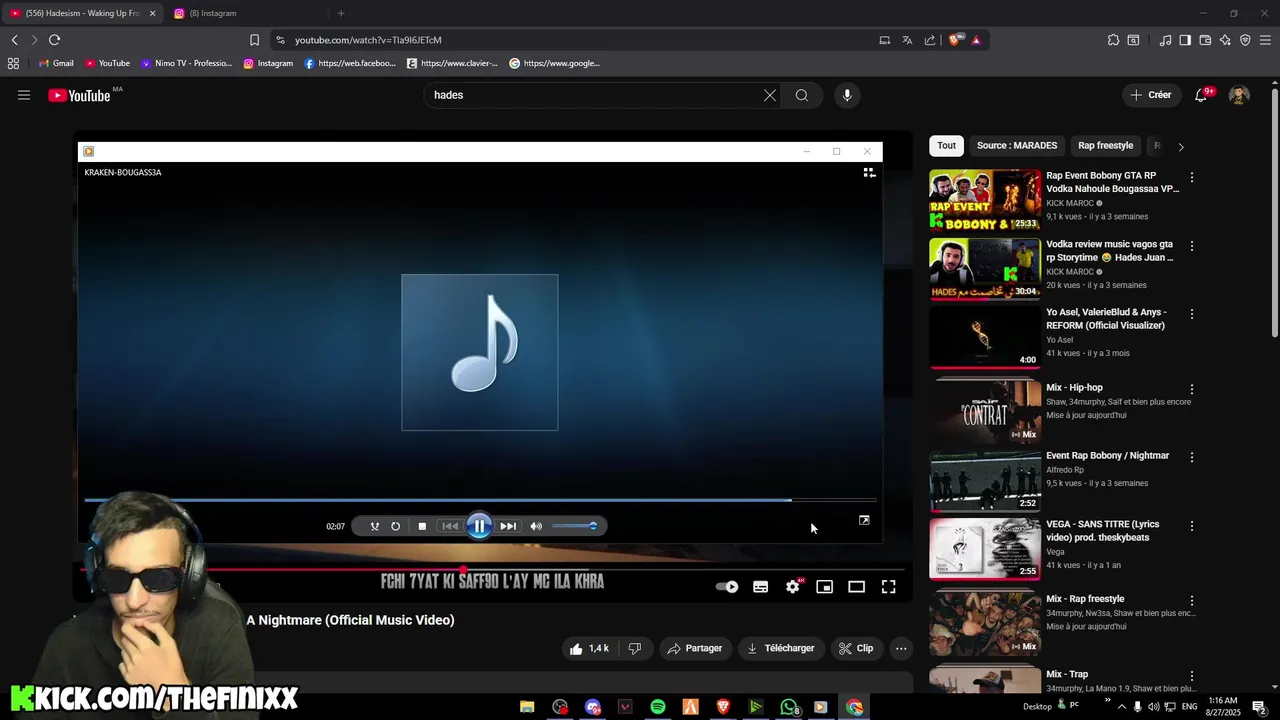
Task: Open more actions below the video
Action: 901,648
